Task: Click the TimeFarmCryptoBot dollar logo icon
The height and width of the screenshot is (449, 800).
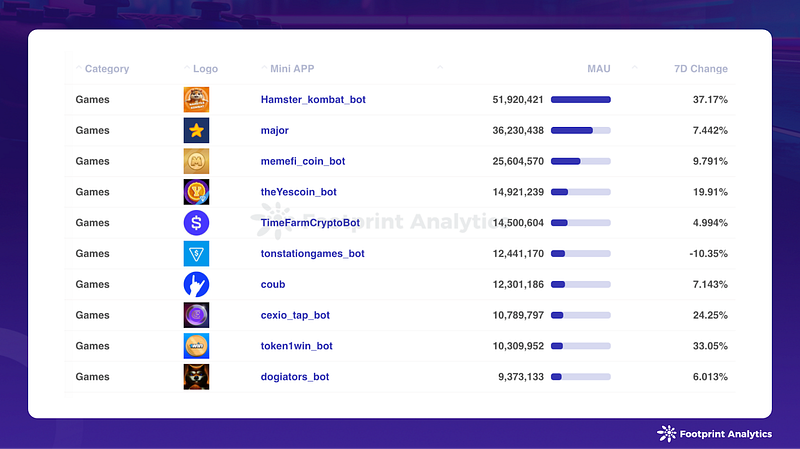Action: pyautogui.click(x=197, y=223)
